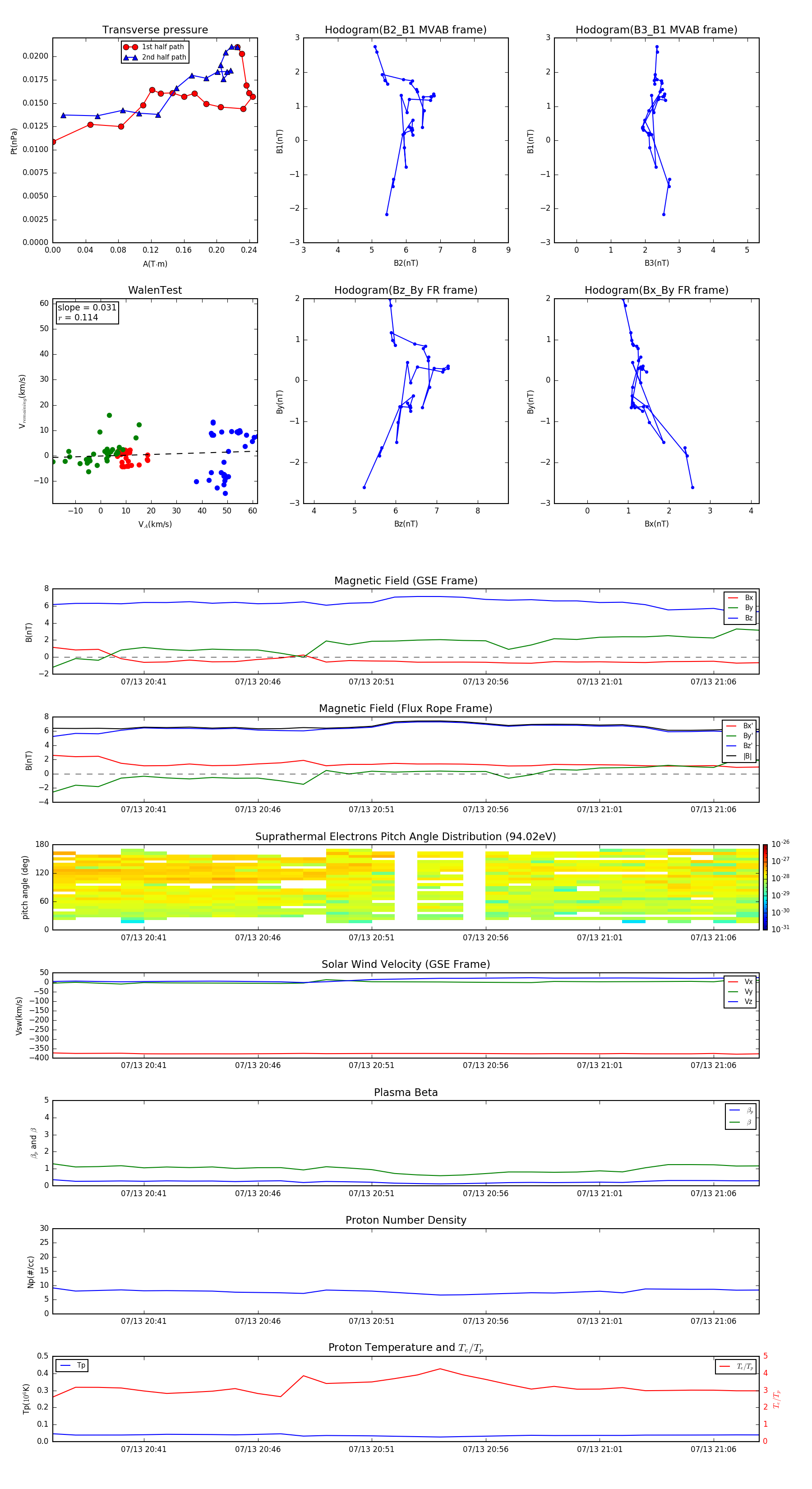Click the 'Transverse pressure' plot title
812x1489 pixels.
155,30
